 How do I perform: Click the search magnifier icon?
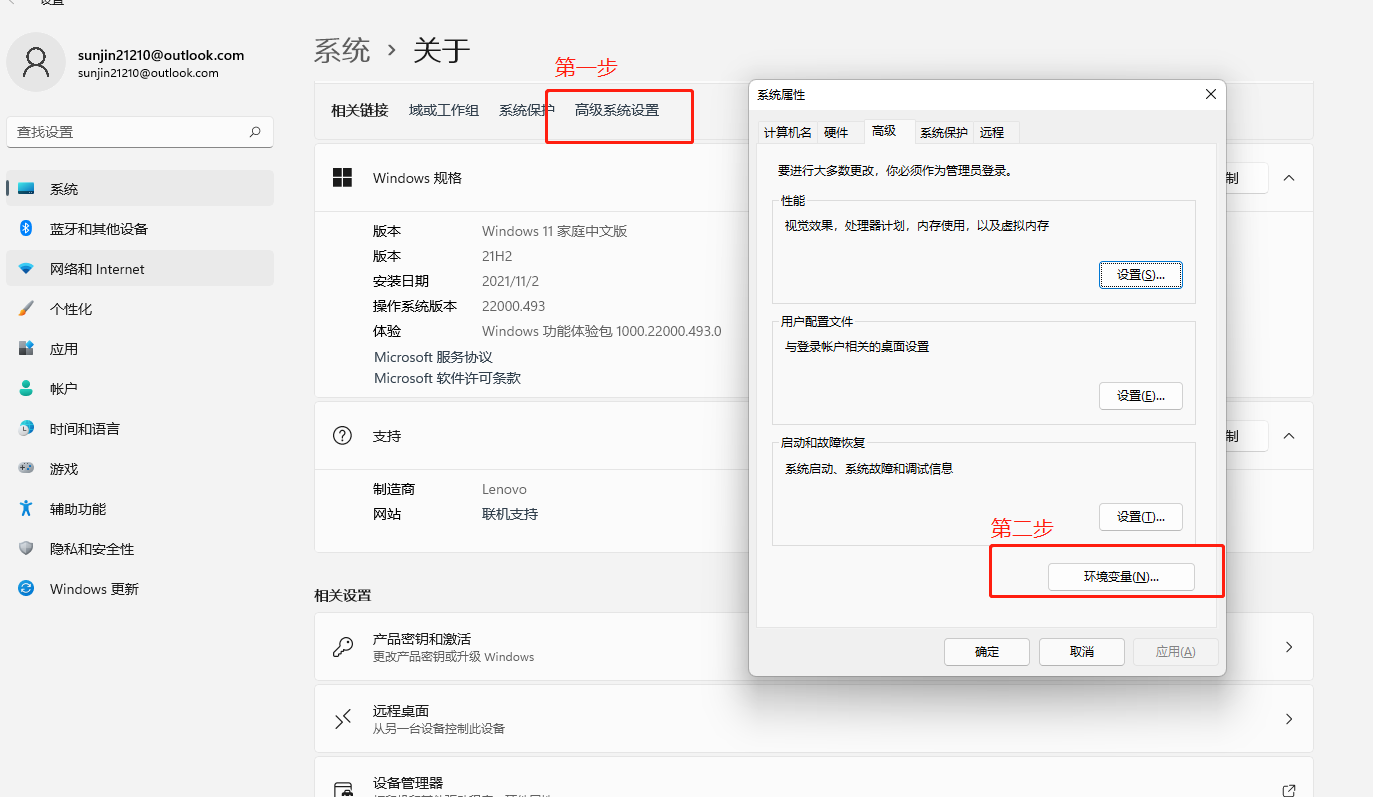pyautogui.click(x=255, y=131)
